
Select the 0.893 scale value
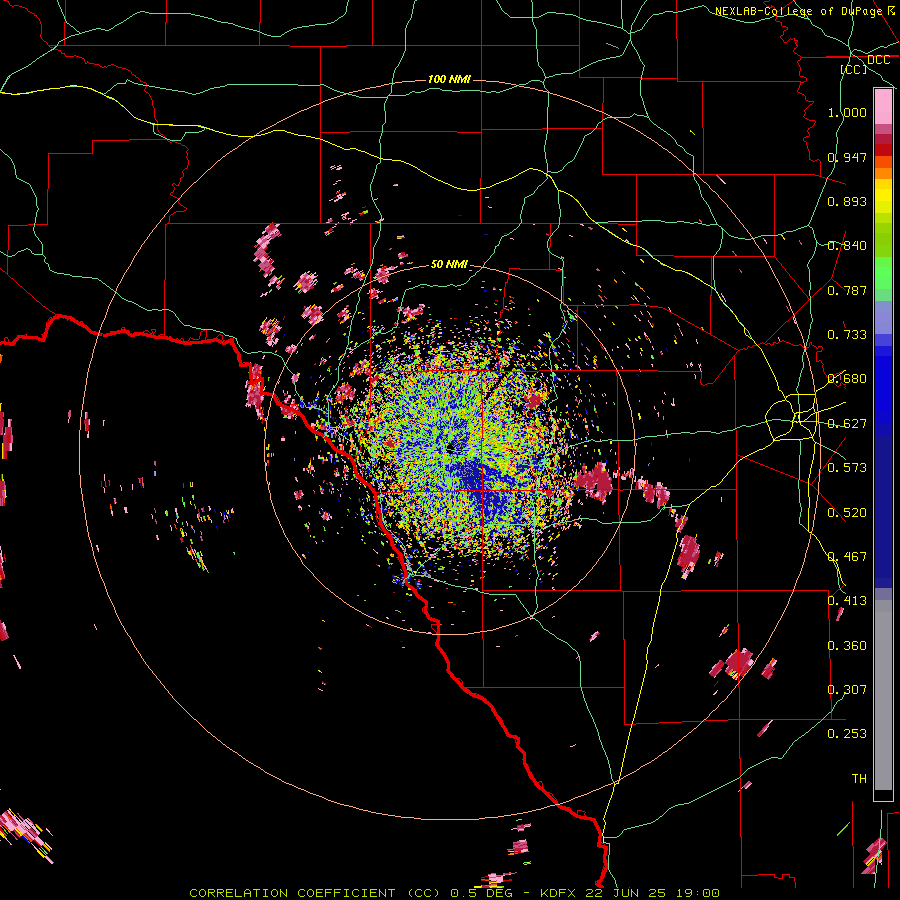847,201
